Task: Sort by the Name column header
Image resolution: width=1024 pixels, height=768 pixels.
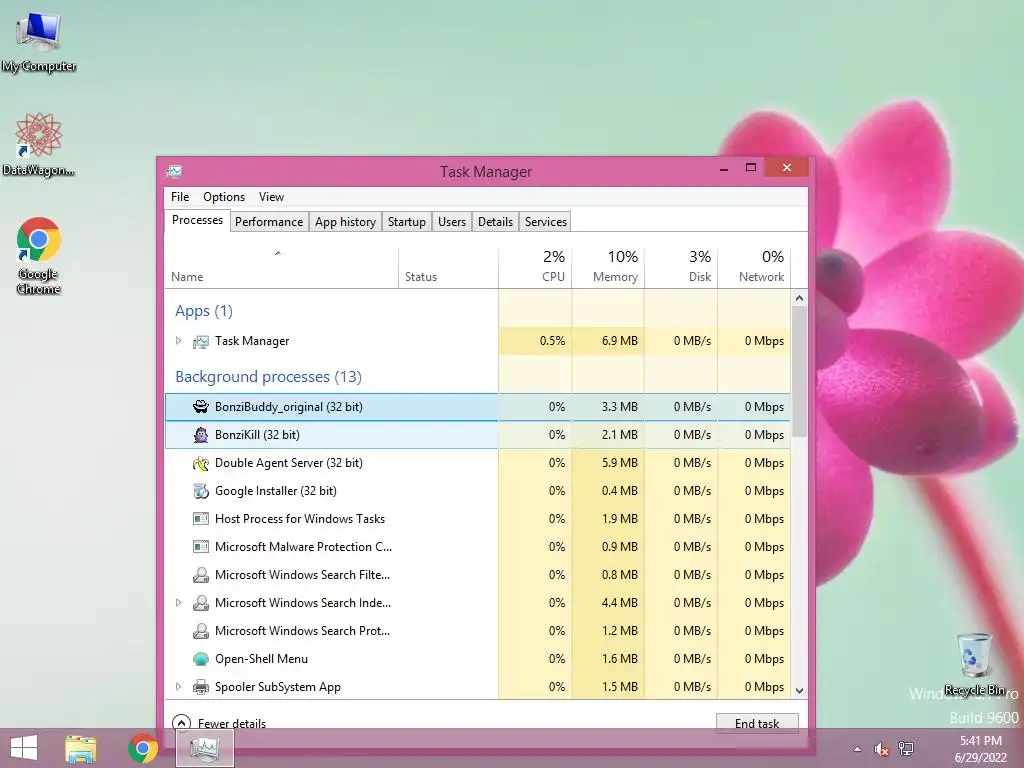Action: tap(281, 268)
